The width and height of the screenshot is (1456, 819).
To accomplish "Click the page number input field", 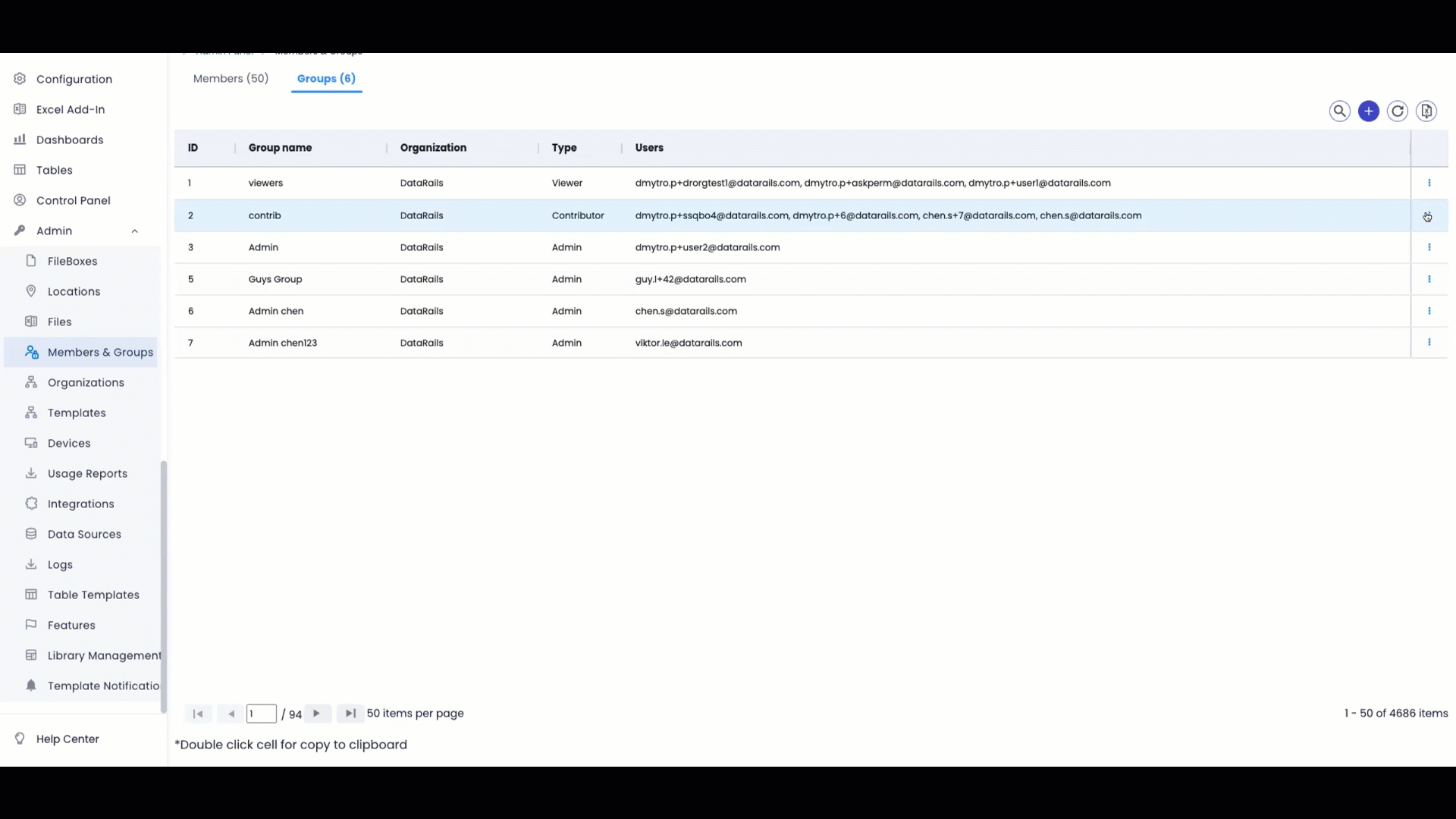I will tap(261, 714).
